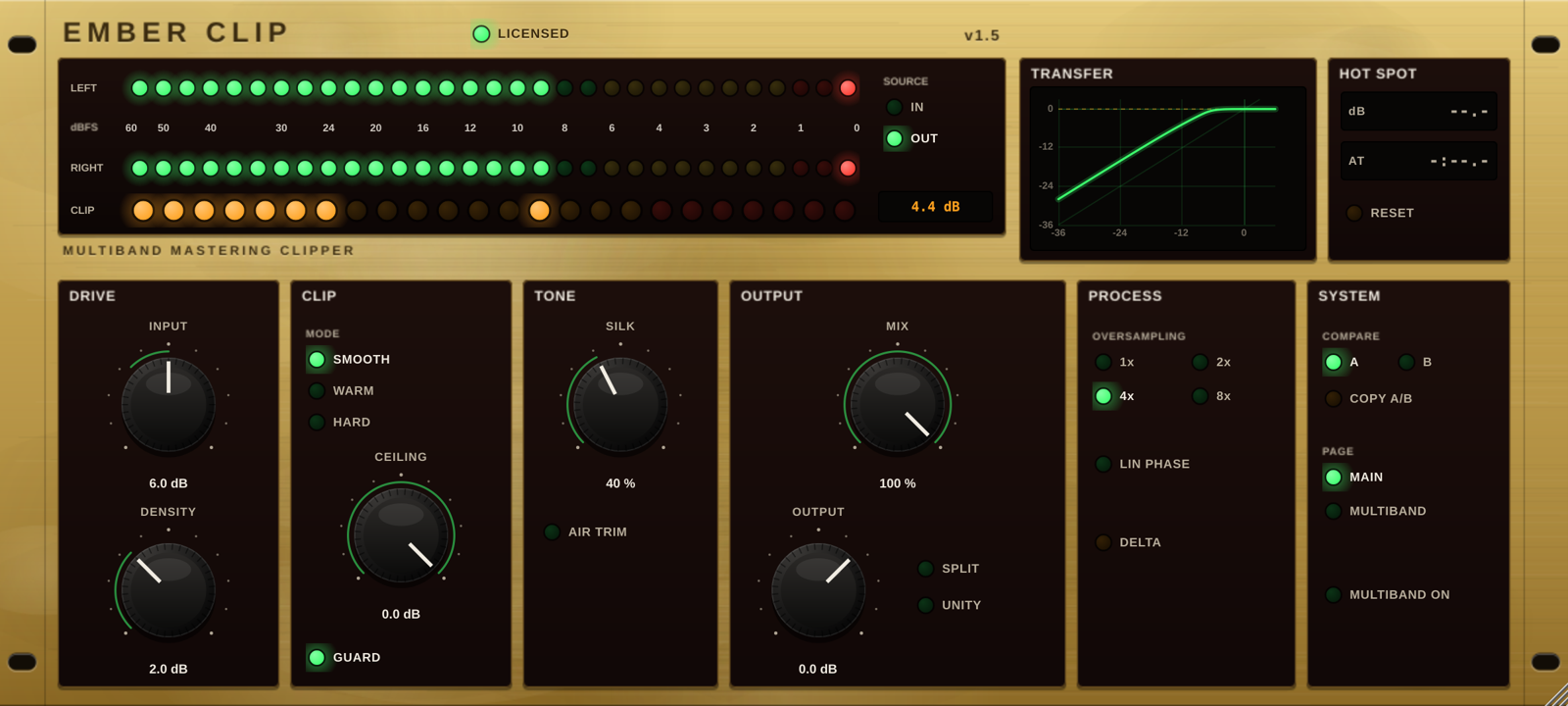Choose WARM clip mode
The height and width of the screenshot is (706, 1568).
[342, 391]
